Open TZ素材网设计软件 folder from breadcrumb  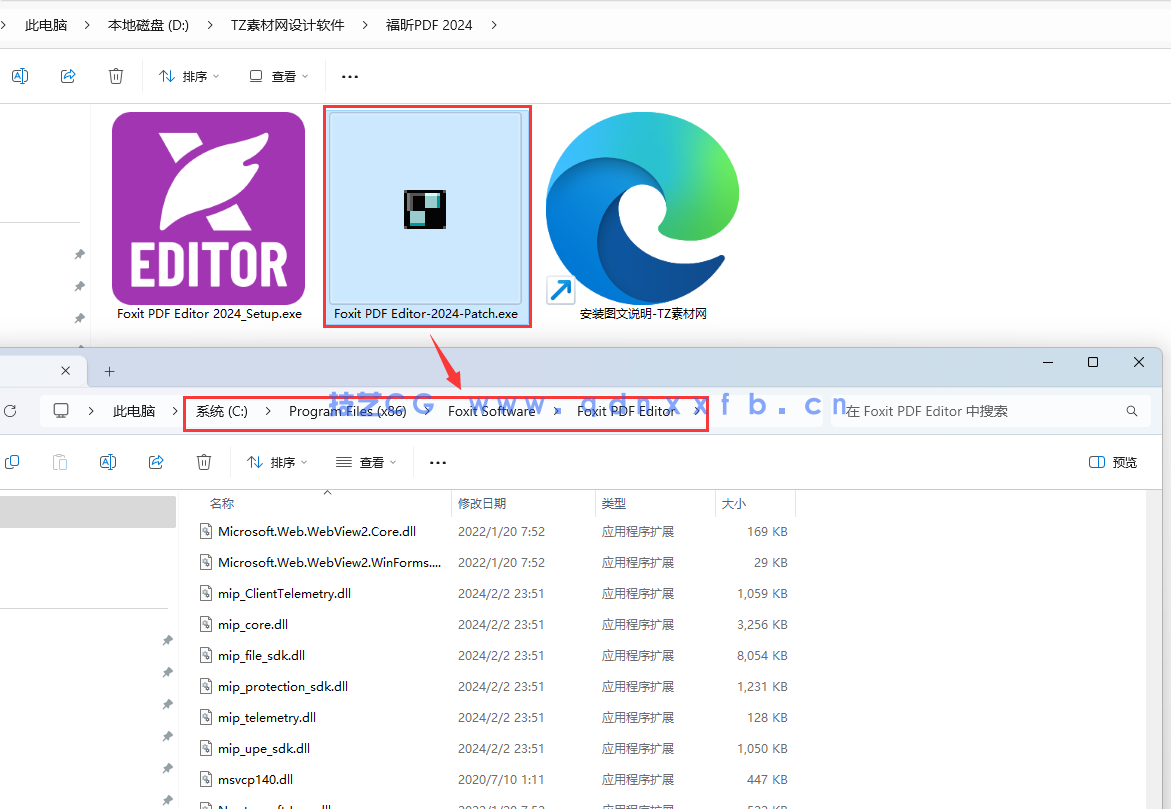(287, 24)
